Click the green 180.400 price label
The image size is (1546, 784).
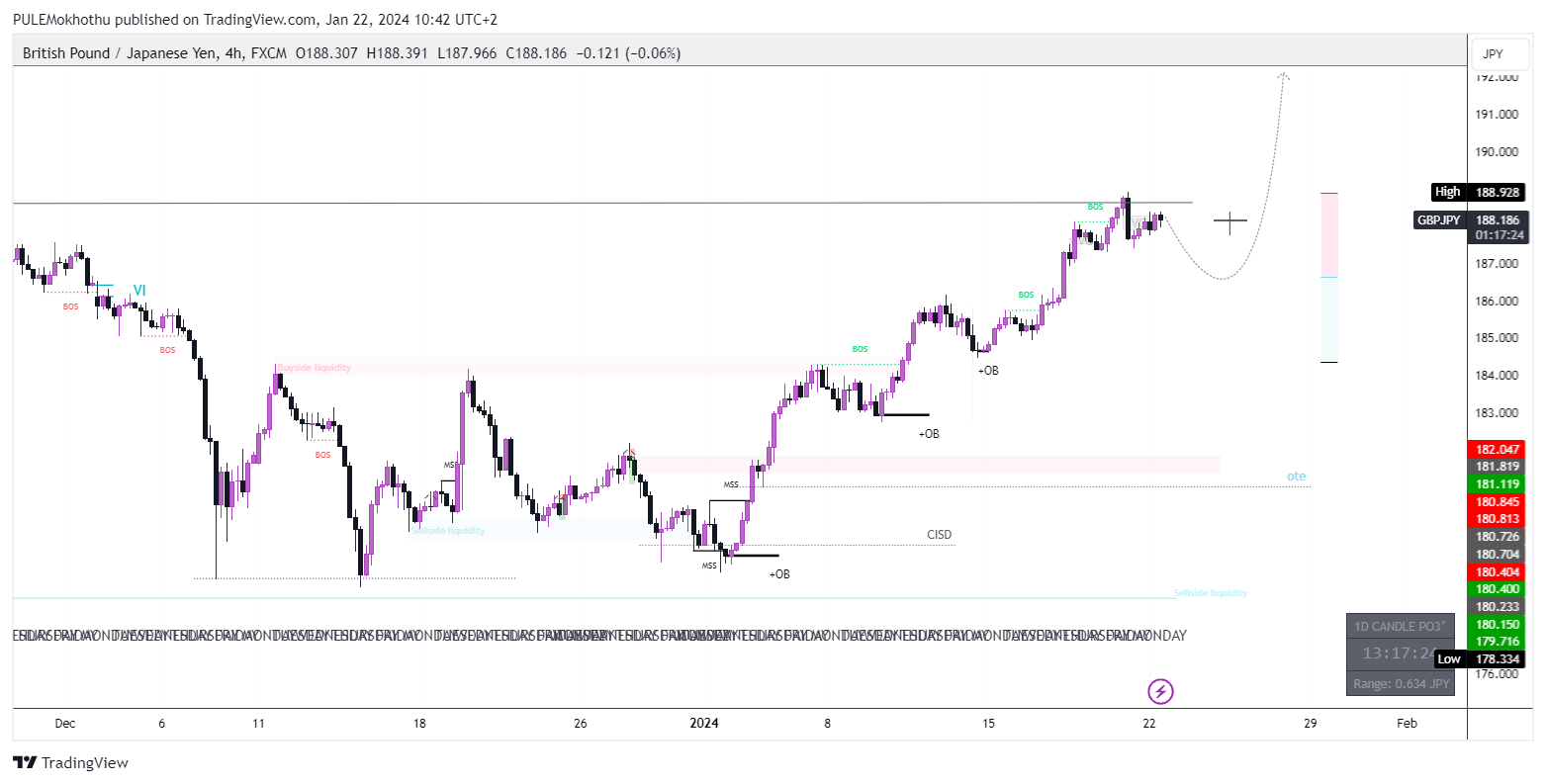click(1498, 589)
